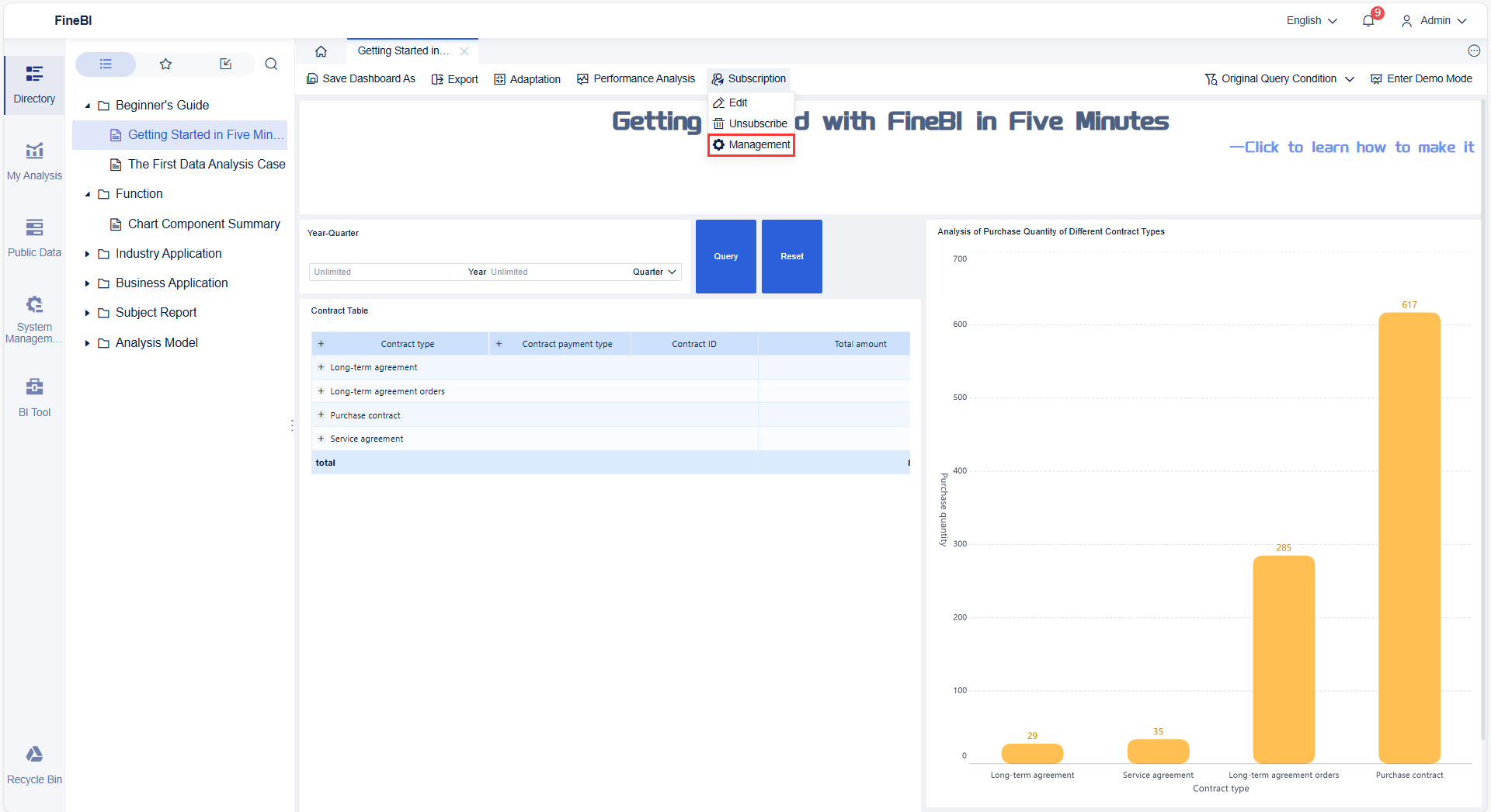The height and width of the screenshot is (812, 1491).
Task: Expand the Purchase contract row
Action: coord(321,415)
